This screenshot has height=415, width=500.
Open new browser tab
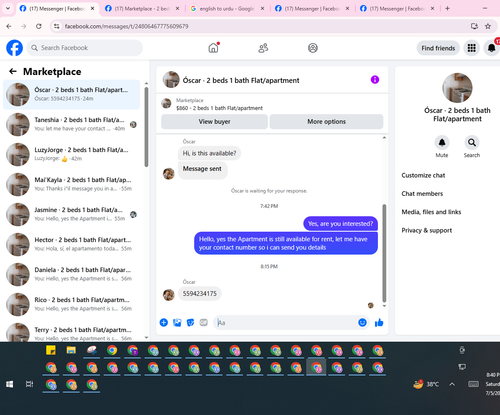pos(447,8)
